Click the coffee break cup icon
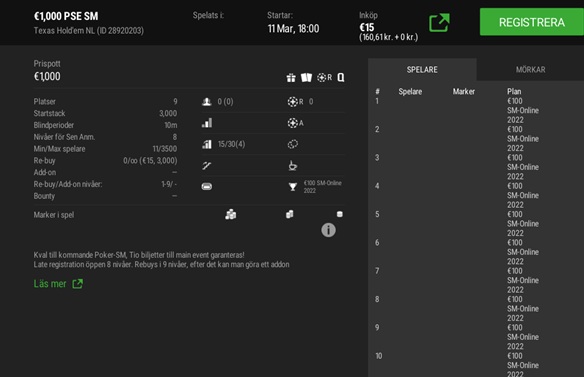This screenshot has height=377, width=584. (x=293, y=165)
